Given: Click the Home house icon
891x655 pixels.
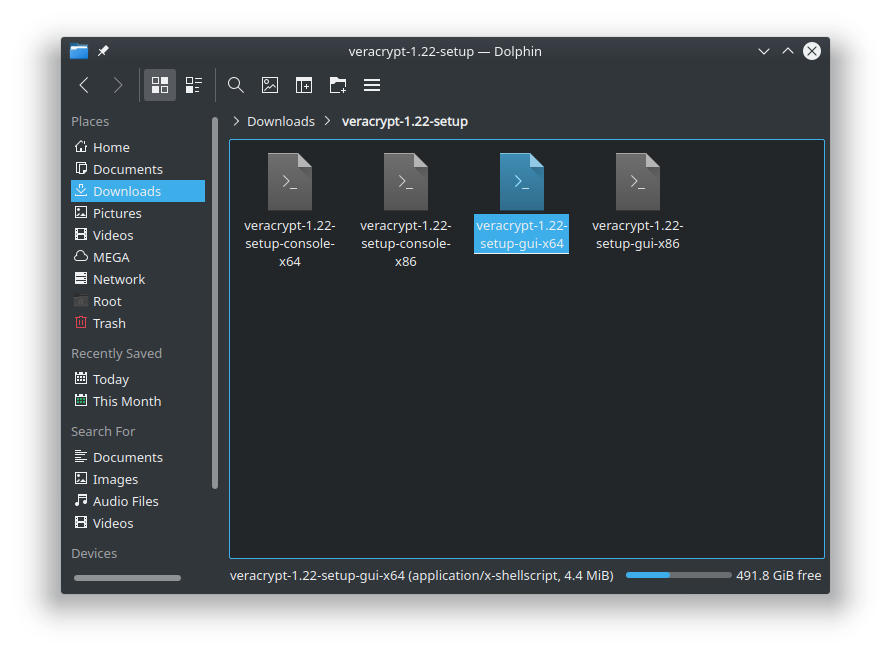Looking at the screenshot, I should pyautogui.click(x=81, y=147).
